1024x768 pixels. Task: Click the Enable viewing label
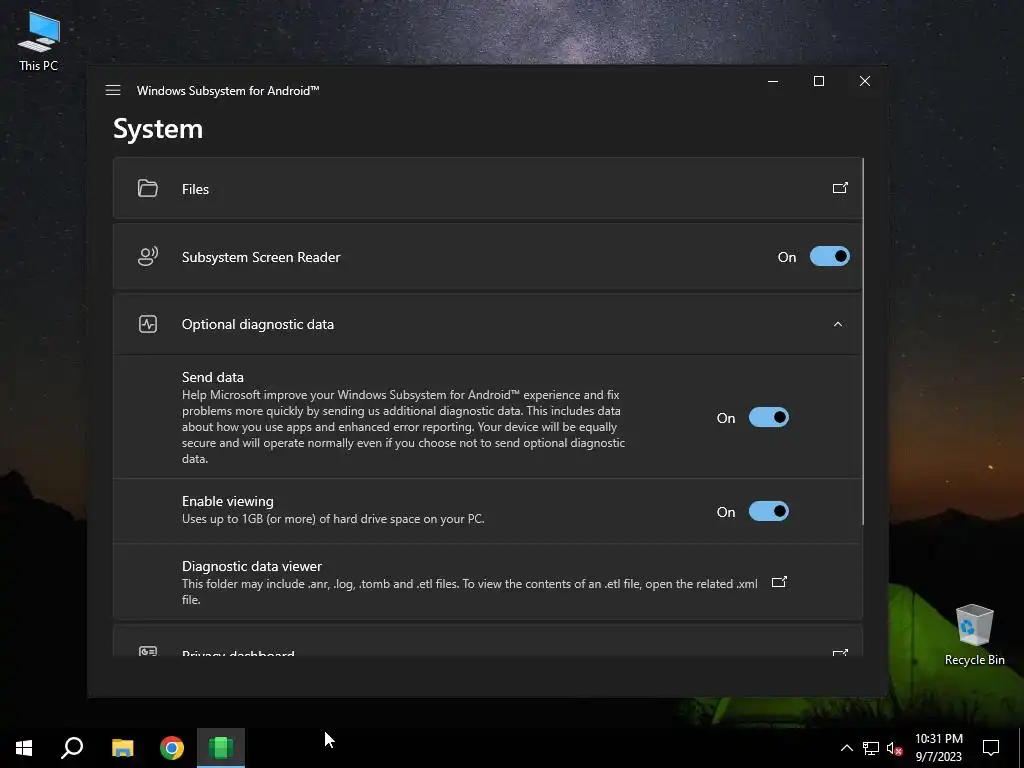pyautogui.click(x=227, y=501)
